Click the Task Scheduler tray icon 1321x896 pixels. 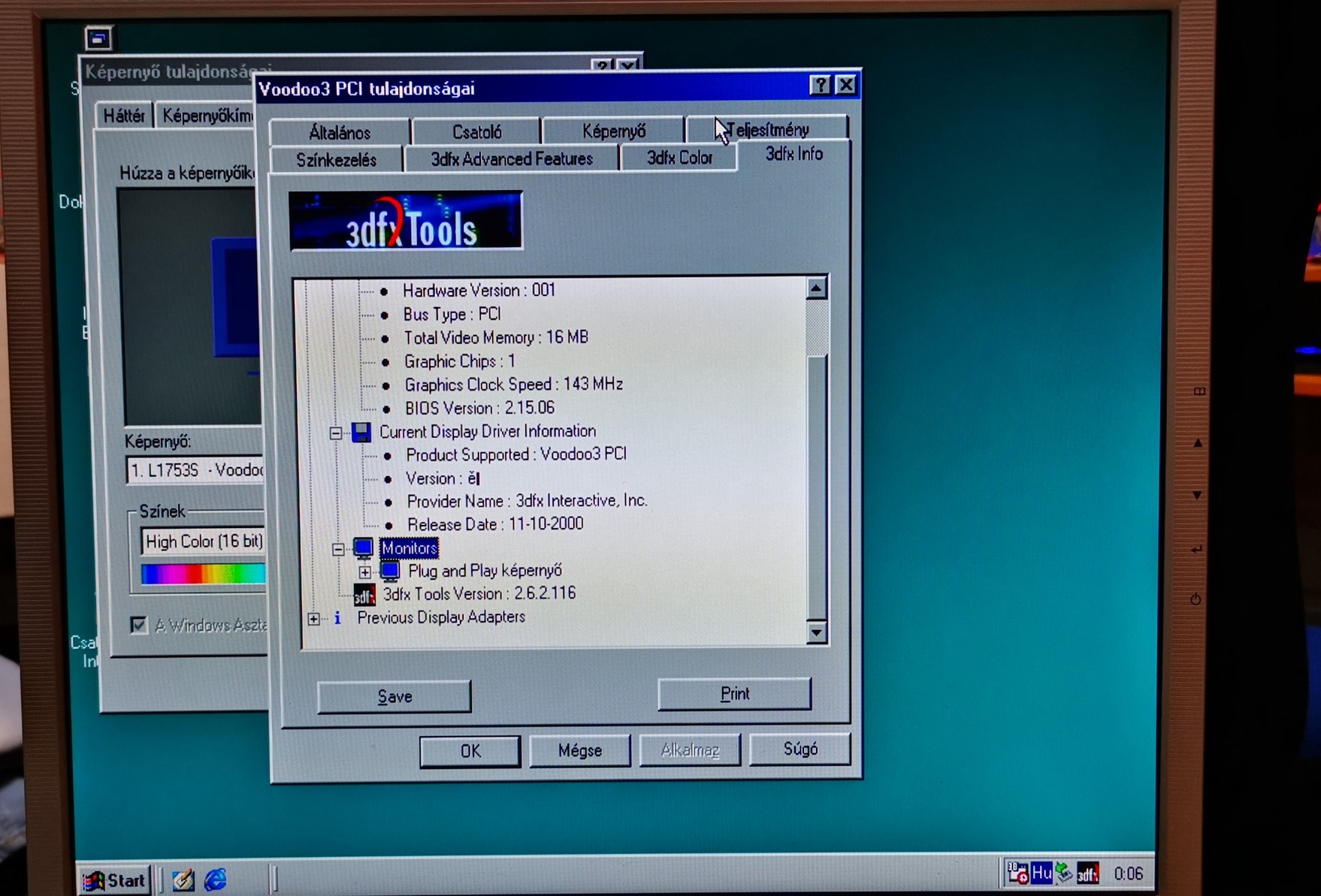pos(1018,873)
